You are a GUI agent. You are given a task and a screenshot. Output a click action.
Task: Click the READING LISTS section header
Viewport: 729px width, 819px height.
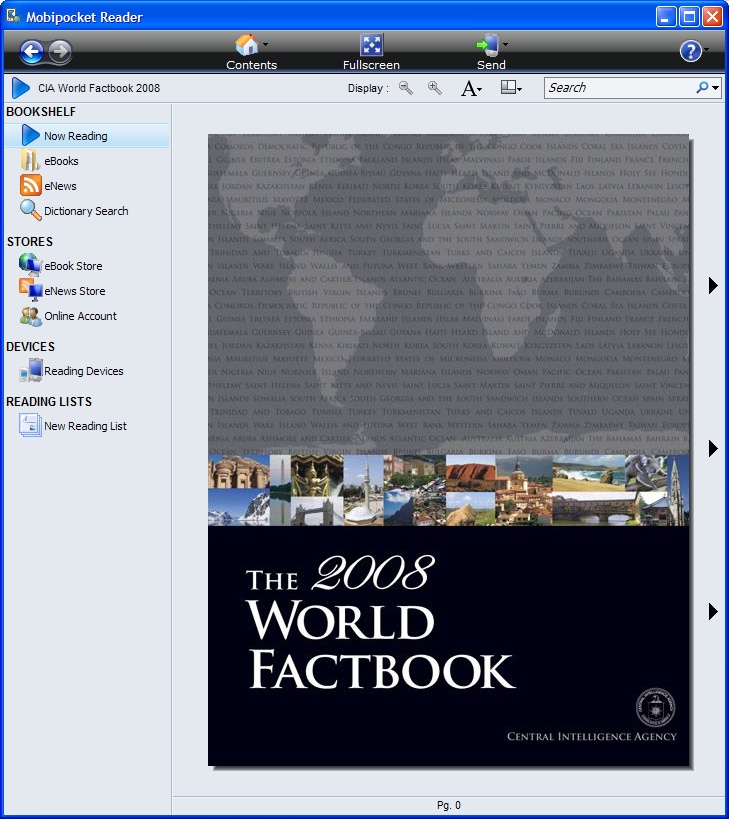49,402
